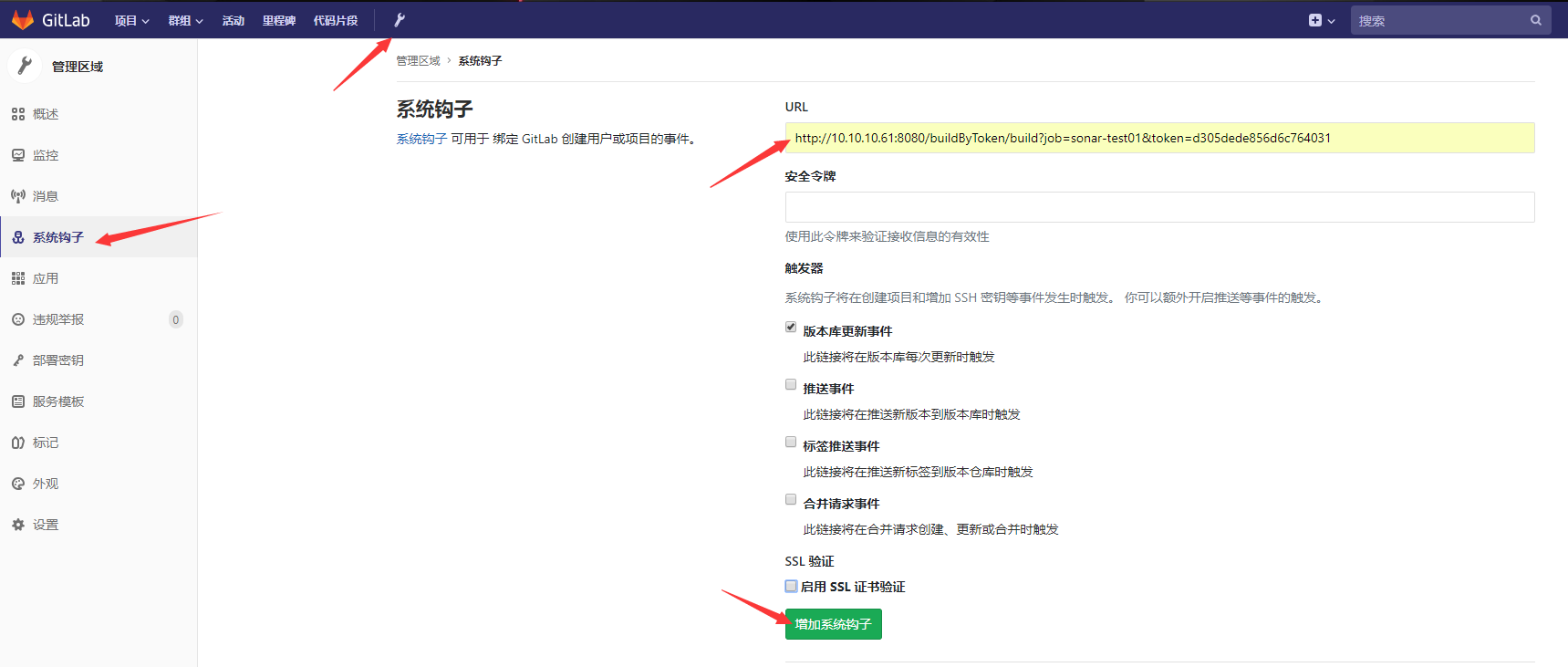Click the 部署密钥 key icon

[18, 360]
